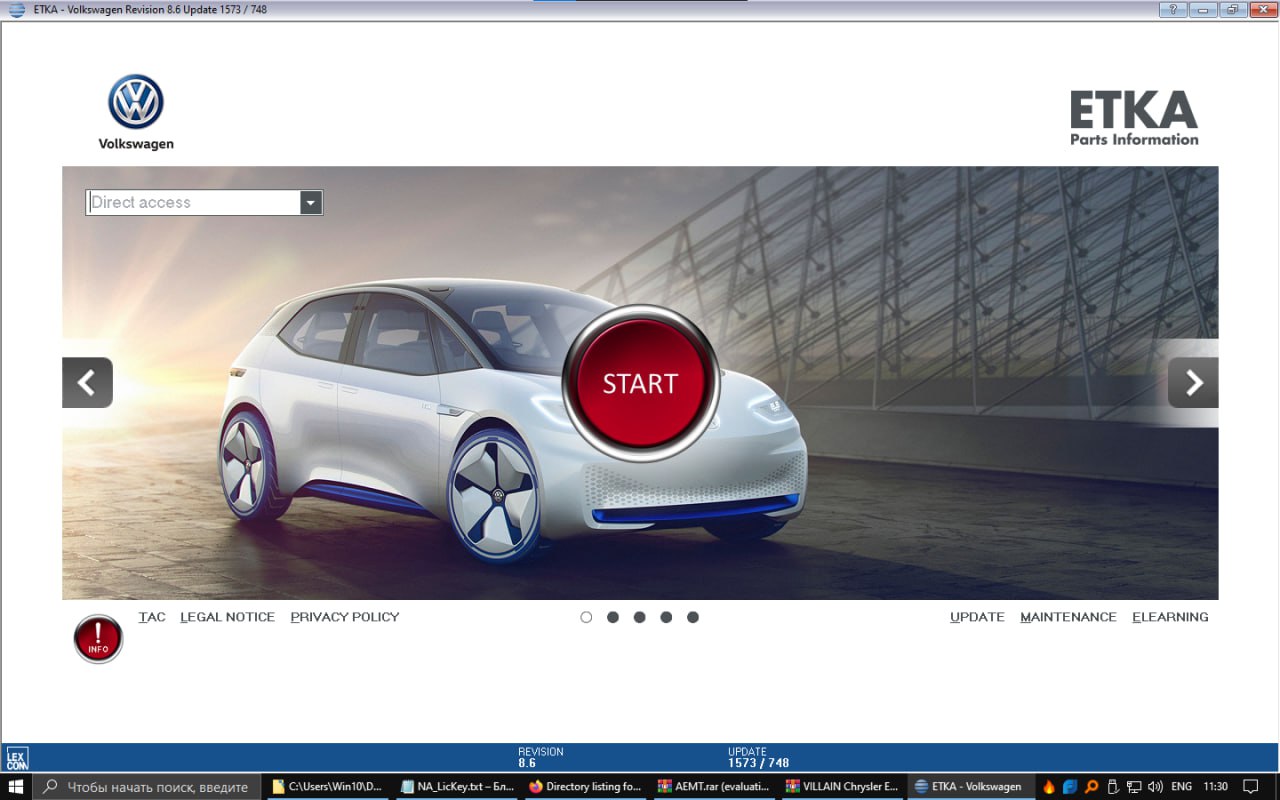Image resolution: width=1280 pixels, height=800 pixels.
Task: Open the red INFO notification icon
Action: click(97, 638)
